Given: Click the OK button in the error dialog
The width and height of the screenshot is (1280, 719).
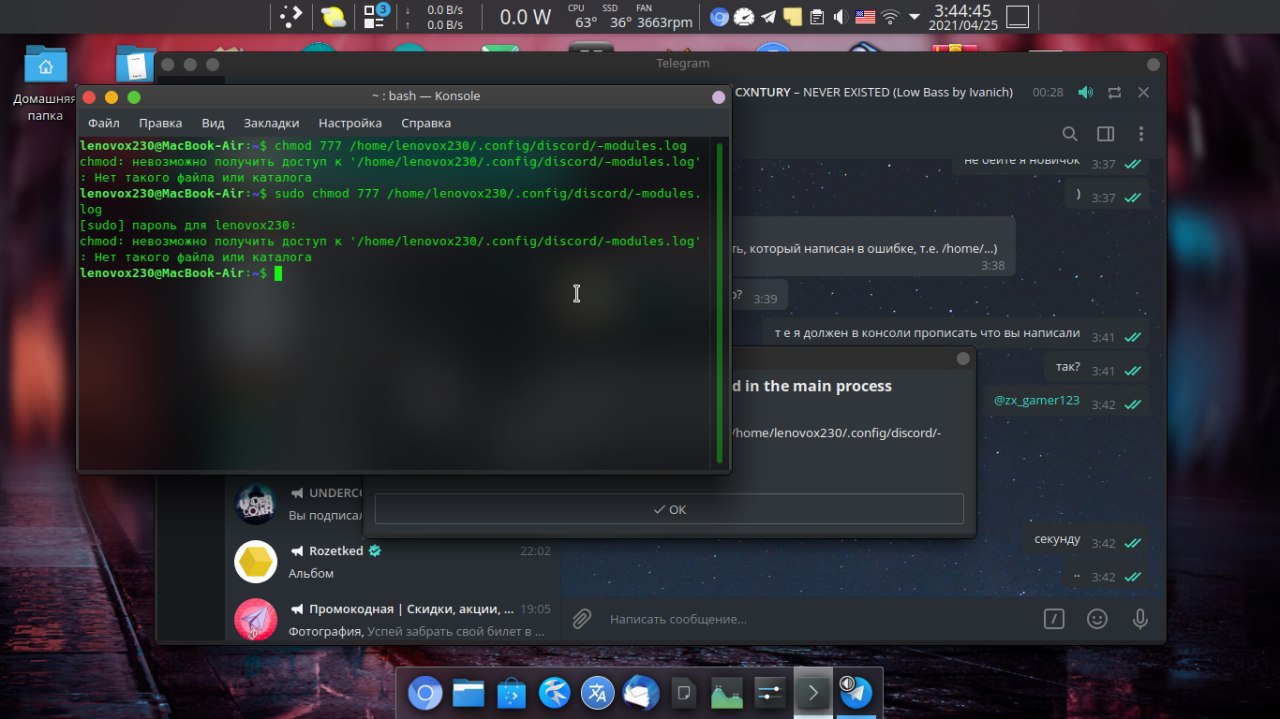Looking at the screenshot, I should click(x=669, y=509).
